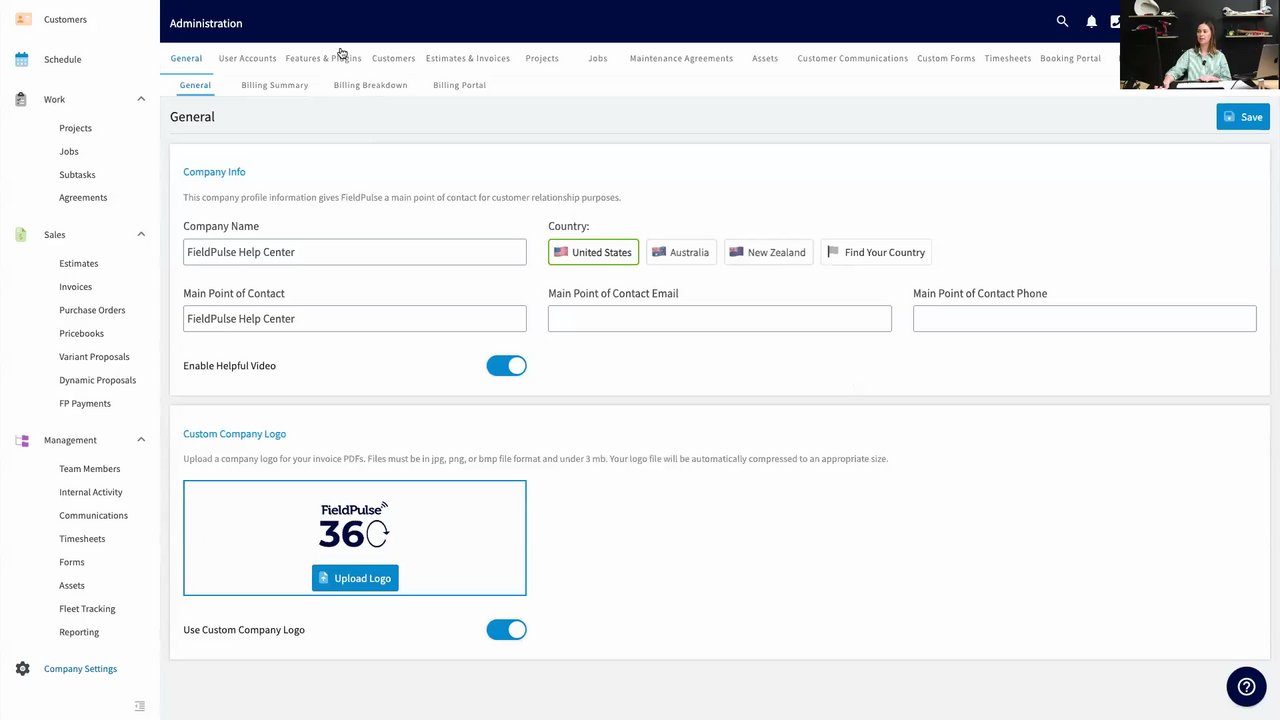Click the Save button

[x=1243, y=117]
